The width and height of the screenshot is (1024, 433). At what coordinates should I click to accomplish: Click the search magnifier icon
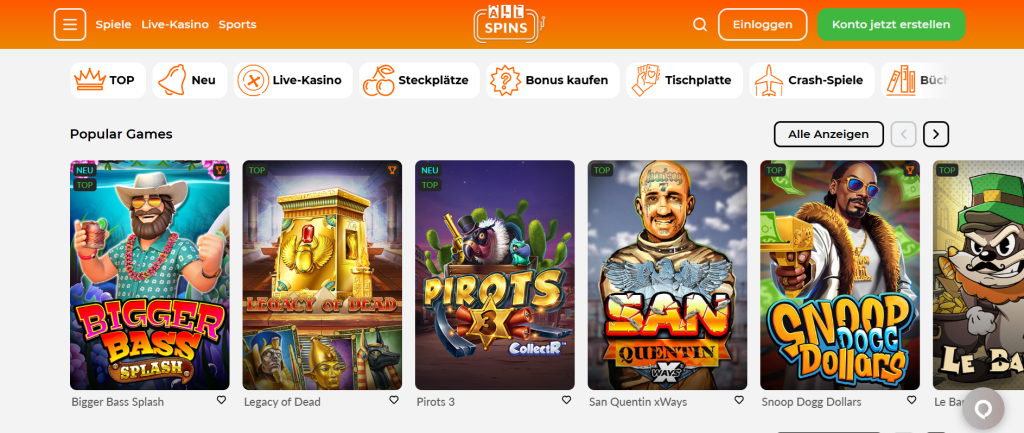699,25
